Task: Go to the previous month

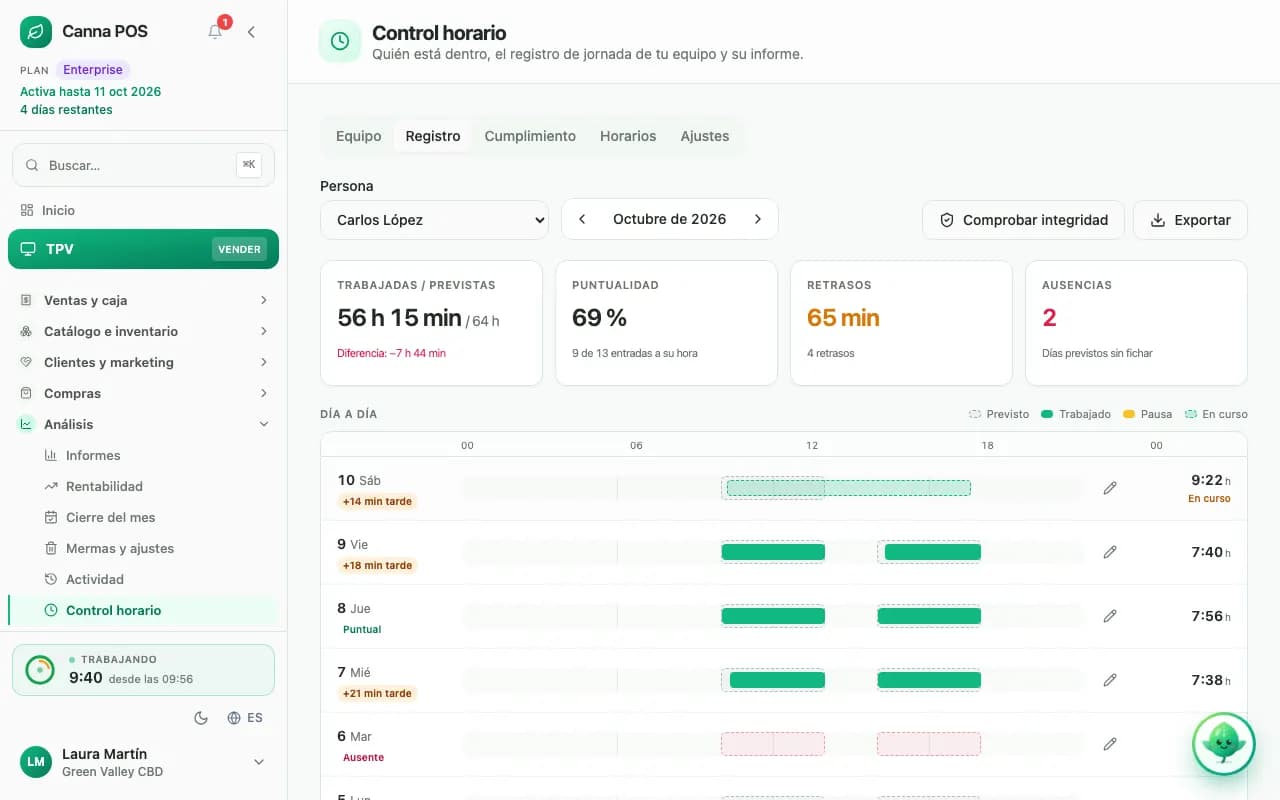Action: [582, 219]
